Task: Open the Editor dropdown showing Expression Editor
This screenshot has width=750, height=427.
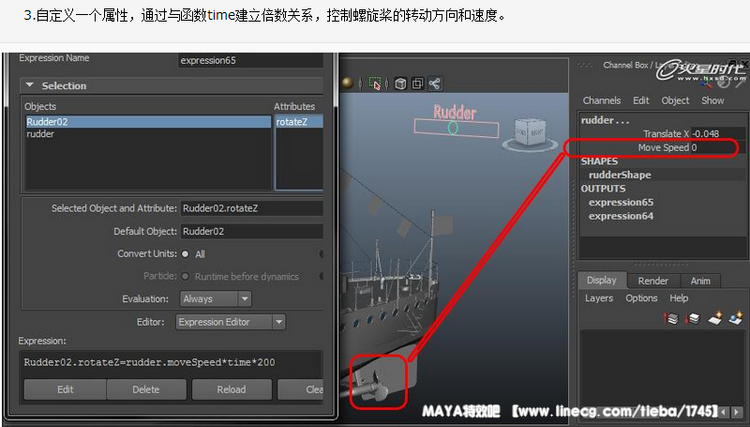Action: [230, 322]
